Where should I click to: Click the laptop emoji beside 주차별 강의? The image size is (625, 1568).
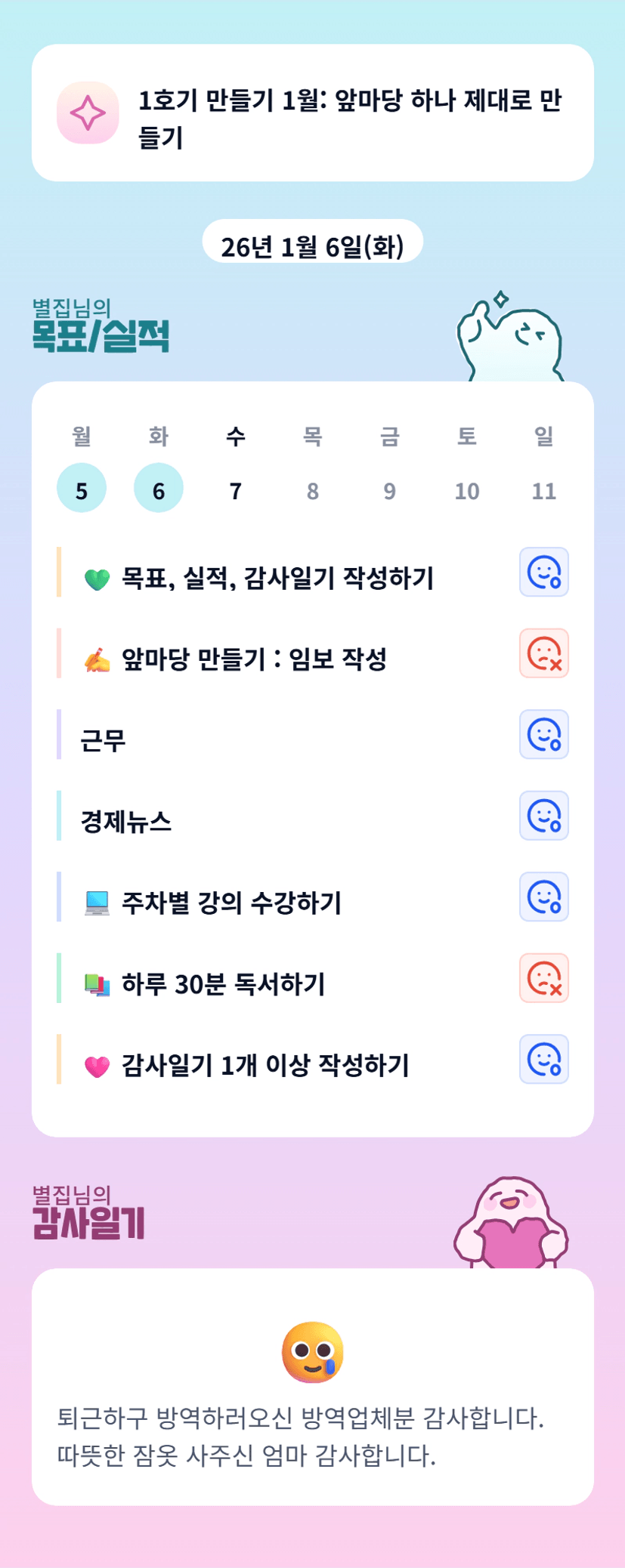click(x=97, y=903)
